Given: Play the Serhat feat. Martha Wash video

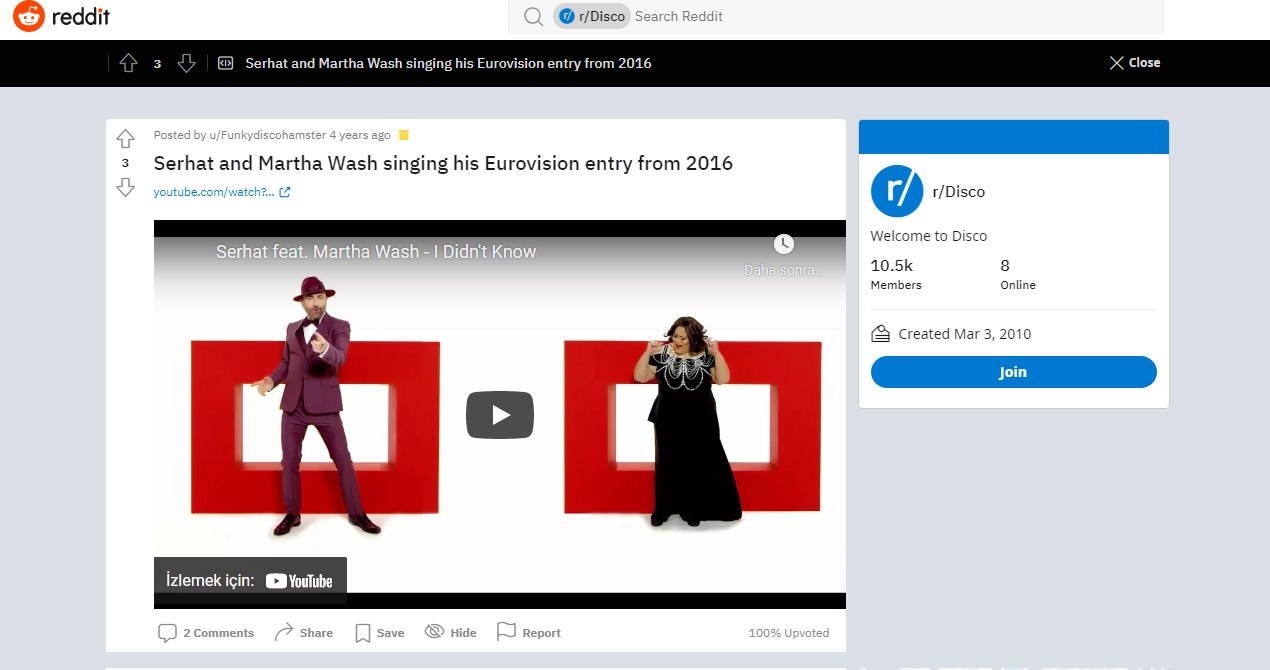Looking at the screenshot, I should click(x=500, y=415).
